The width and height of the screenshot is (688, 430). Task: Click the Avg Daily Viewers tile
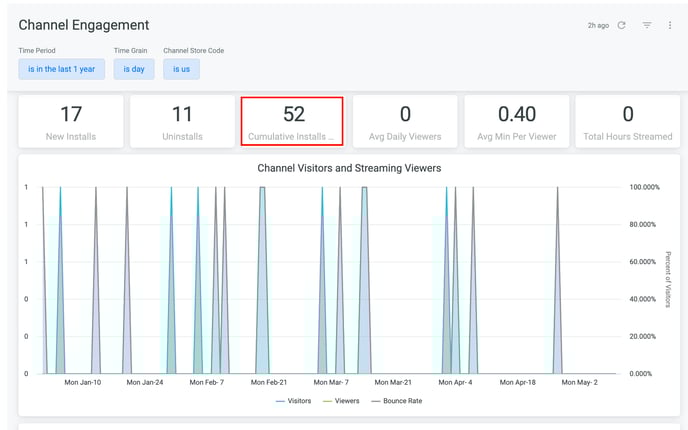coord(405,121)
